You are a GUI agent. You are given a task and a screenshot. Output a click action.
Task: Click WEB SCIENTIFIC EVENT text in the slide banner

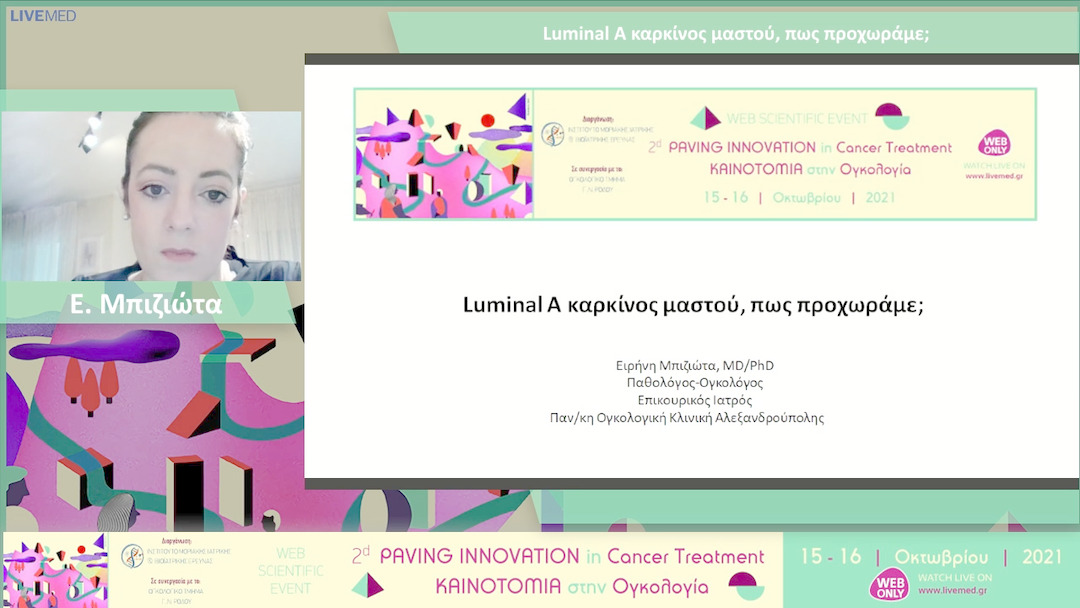pos(797,118)
